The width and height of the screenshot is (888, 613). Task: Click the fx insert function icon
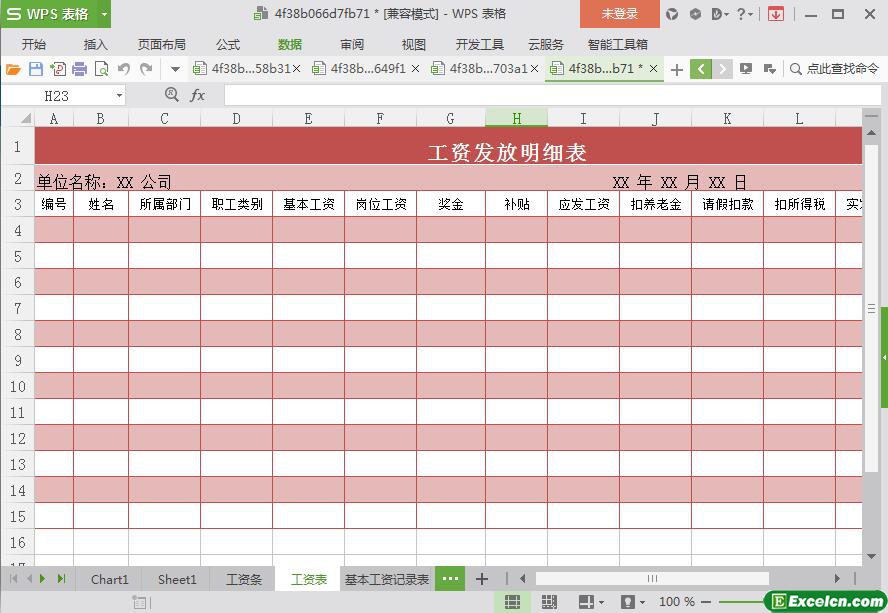pos(198,95)
